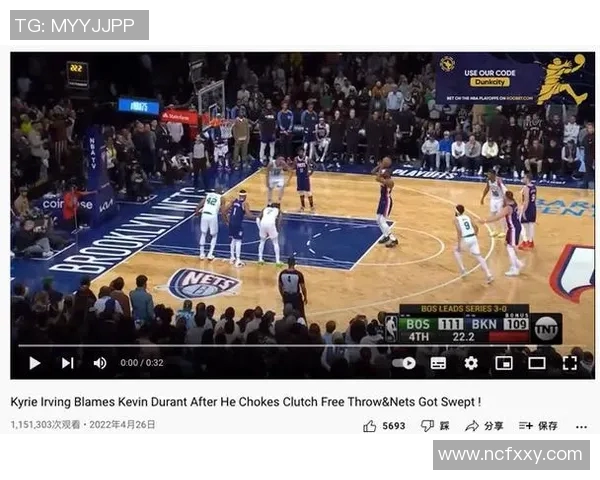Share the video via arrow icon
The image size is (600, 480).
[x=484, y=426]
